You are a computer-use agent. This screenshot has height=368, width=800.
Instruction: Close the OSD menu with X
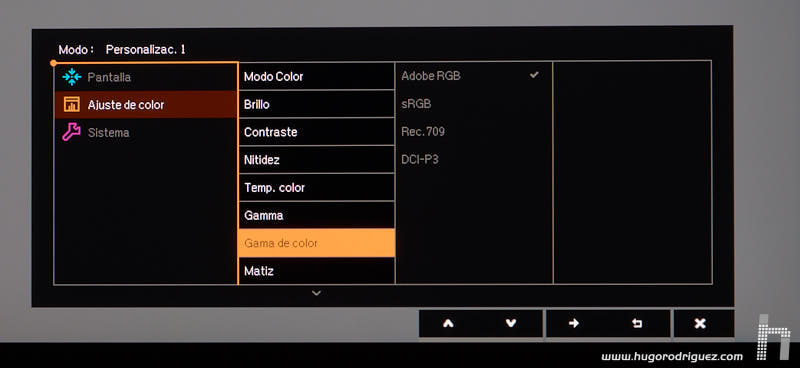point(700,323)
